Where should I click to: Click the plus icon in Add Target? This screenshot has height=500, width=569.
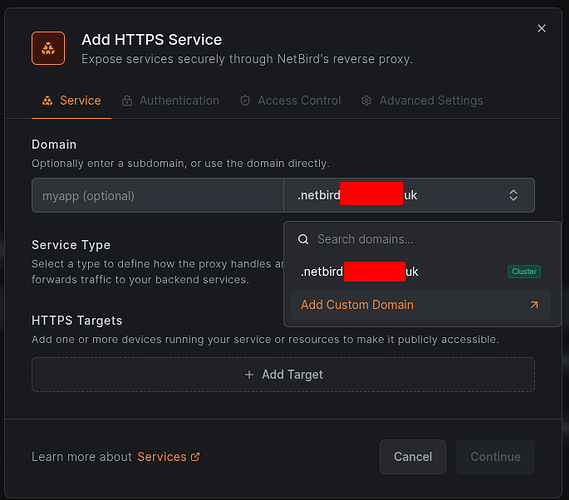pyautogui.click(x=249, y=374)
